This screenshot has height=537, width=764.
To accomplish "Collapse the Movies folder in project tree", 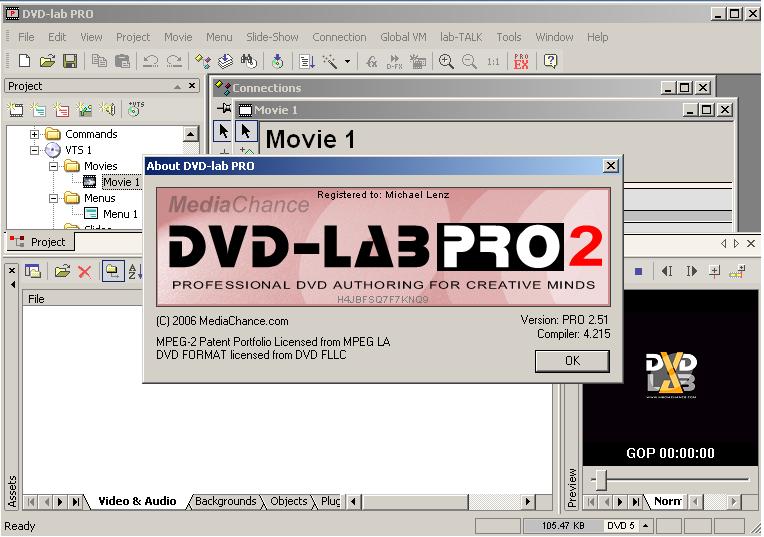I will coord(54,166).
